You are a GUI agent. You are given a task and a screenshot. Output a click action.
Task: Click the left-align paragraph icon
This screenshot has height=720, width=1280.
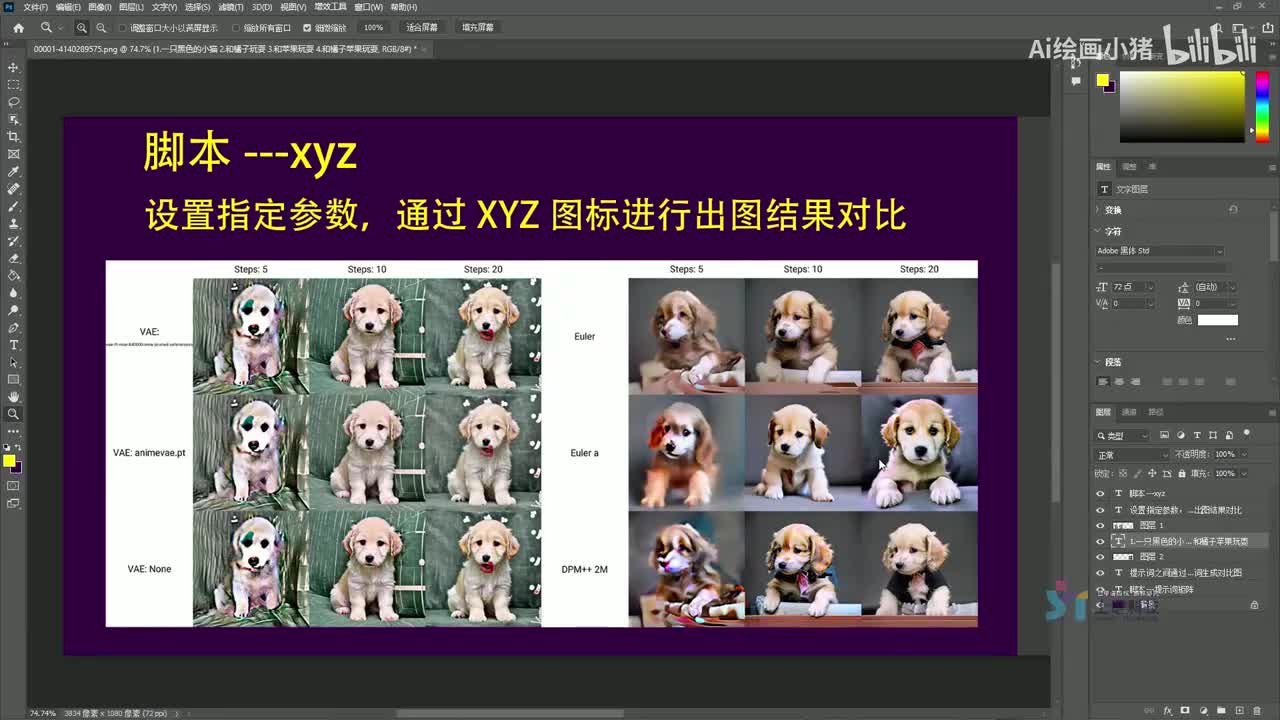point(1103,382)
